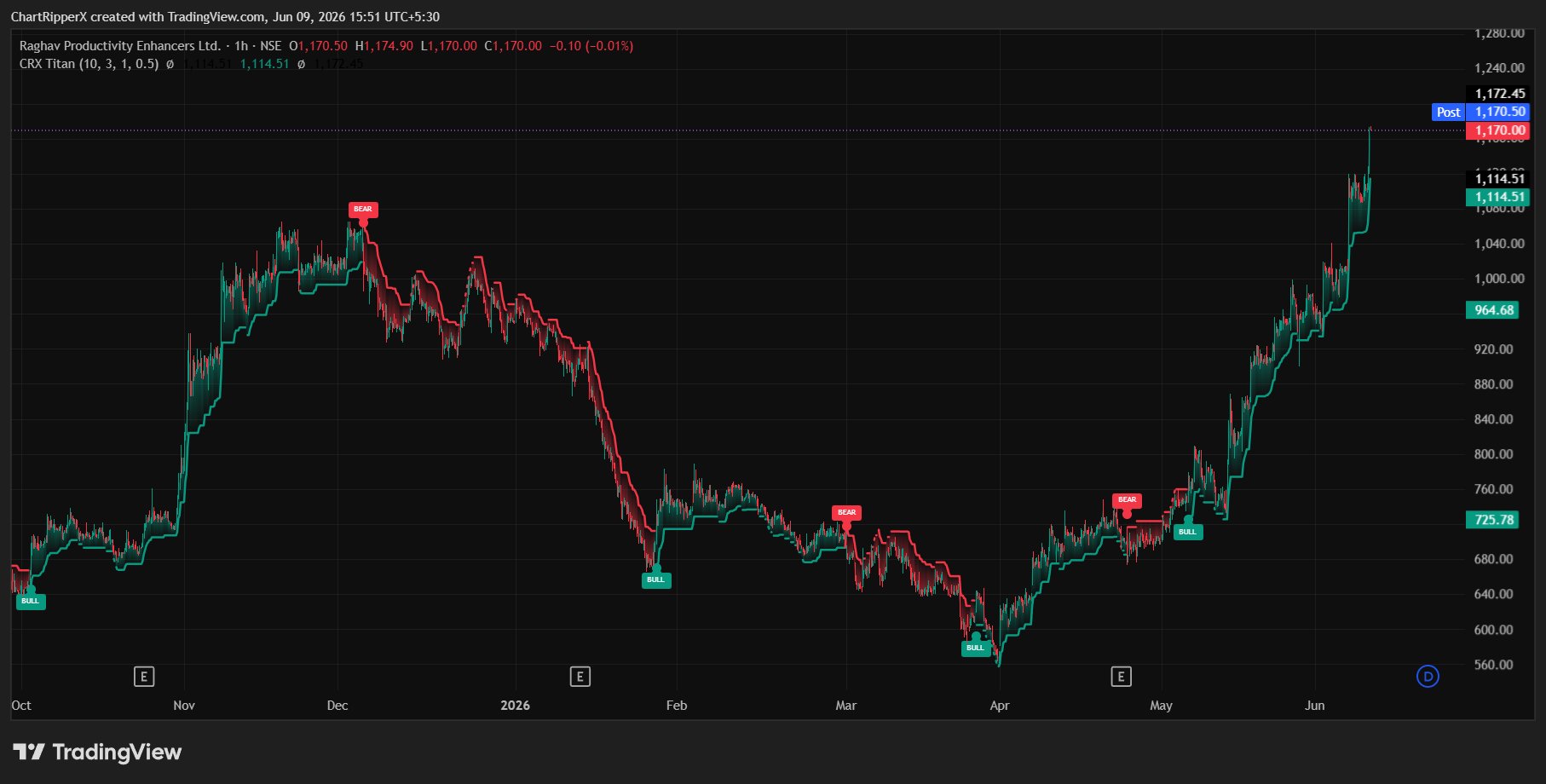Click the 560.00 price scale label
1546x784 pixels.
coord(1493,665)
